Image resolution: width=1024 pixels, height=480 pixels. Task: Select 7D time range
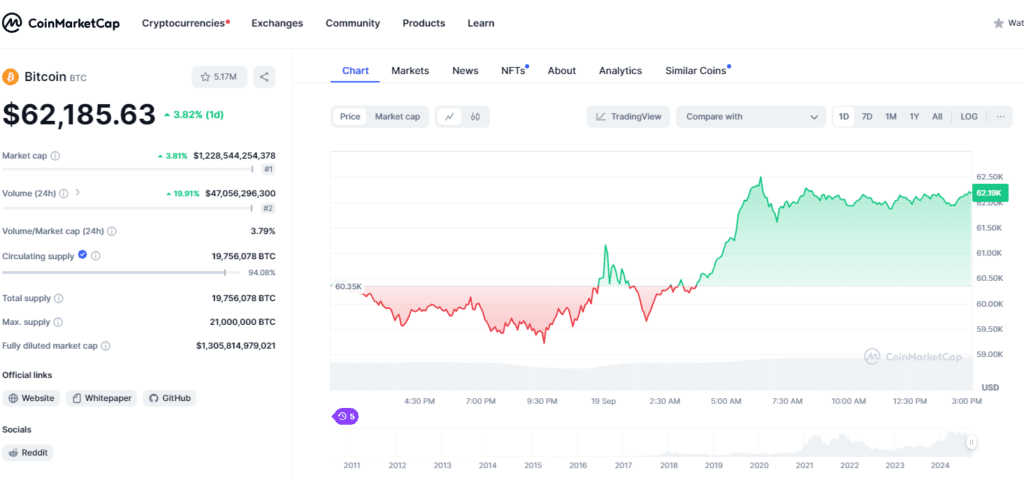tap(867, 117)
